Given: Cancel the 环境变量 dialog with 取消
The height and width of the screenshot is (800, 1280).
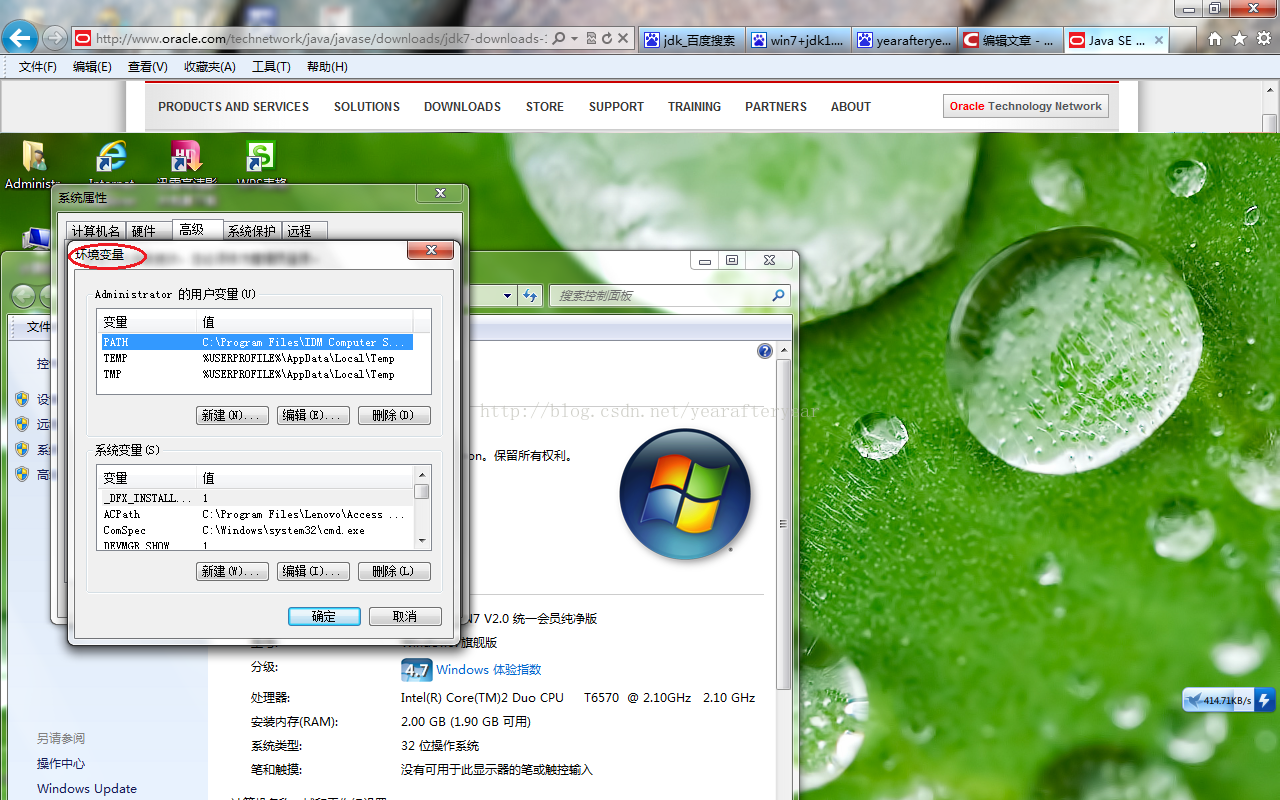Looking at the screenshot, I should click(x=405, y=616).
